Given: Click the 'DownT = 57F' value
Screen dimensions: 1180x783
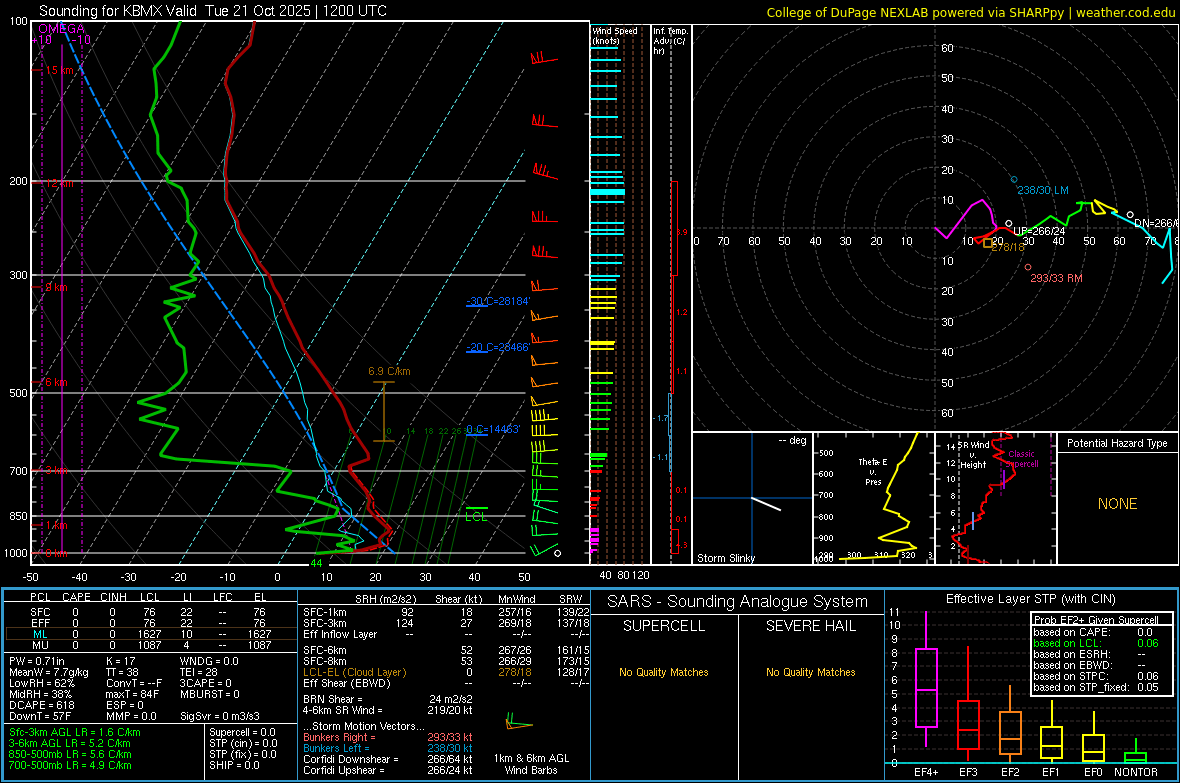Looking at the screenshot, I should point(38,717).
